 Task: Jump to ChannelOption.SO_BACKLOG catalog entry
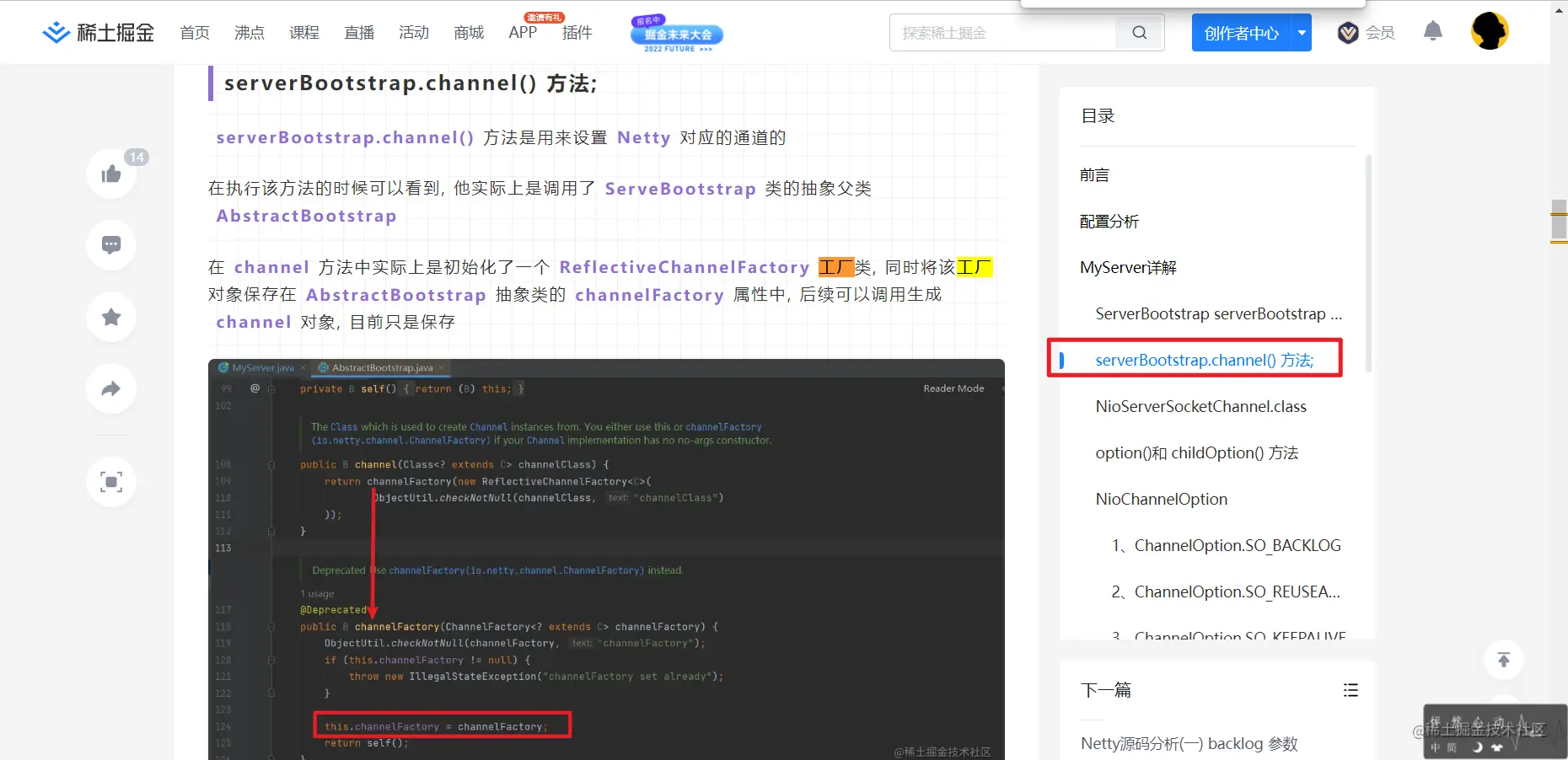tap(1226, 545)
